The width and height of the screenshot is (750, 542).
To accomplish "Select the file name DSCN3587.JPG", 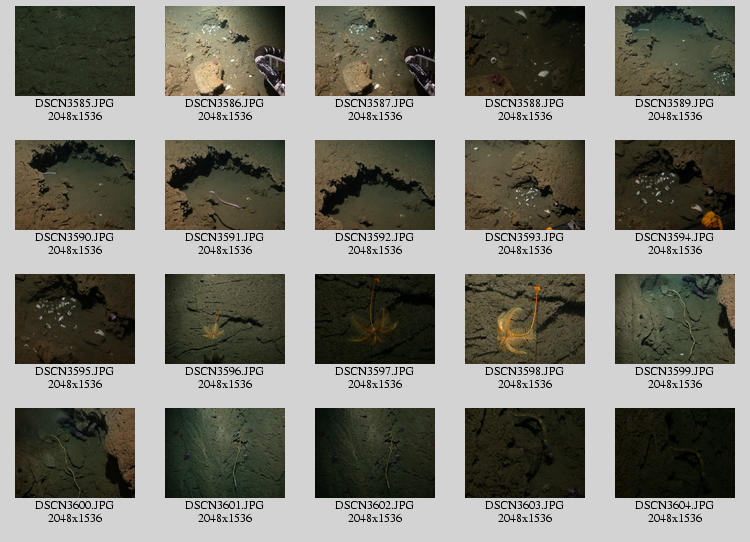I will point(375,103).
